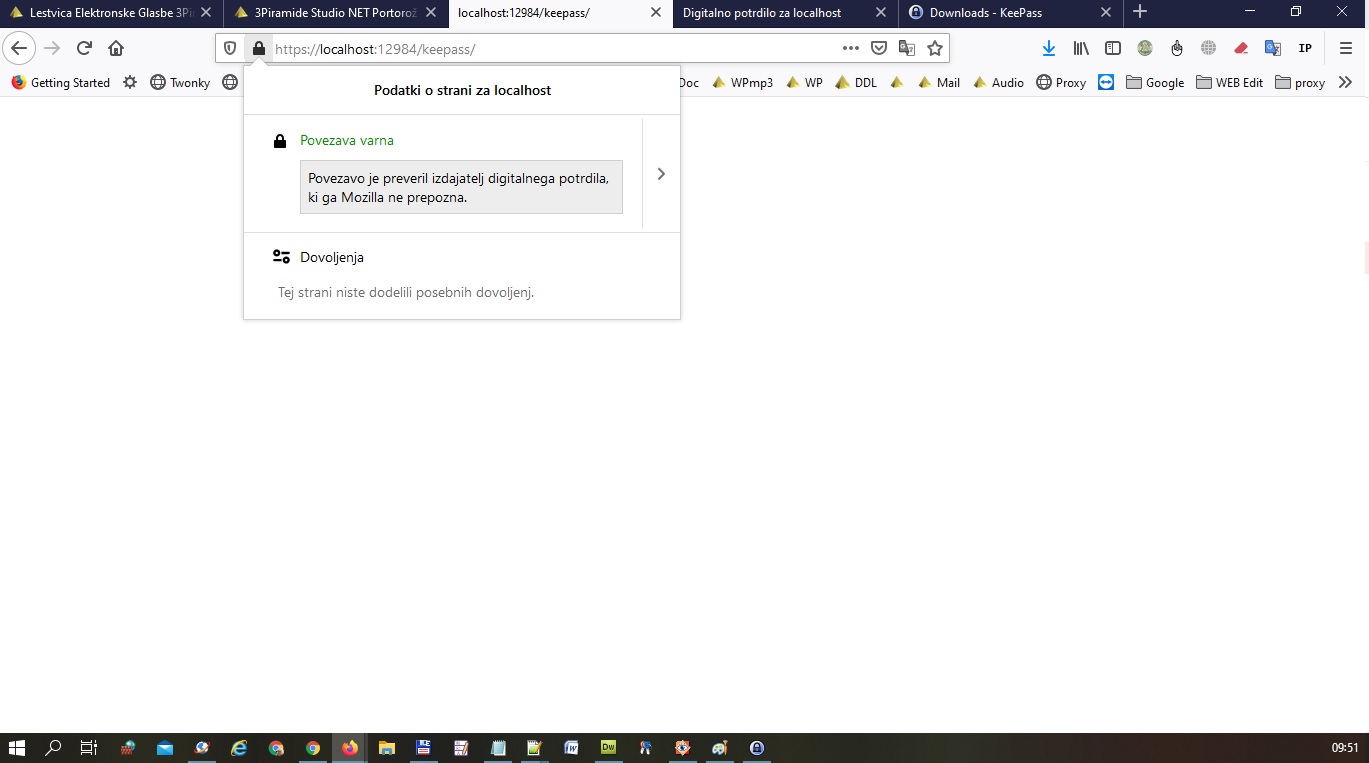Open the Google bookmarks folder
This screenshot has height=763, width=1369.
point(1155,83)
